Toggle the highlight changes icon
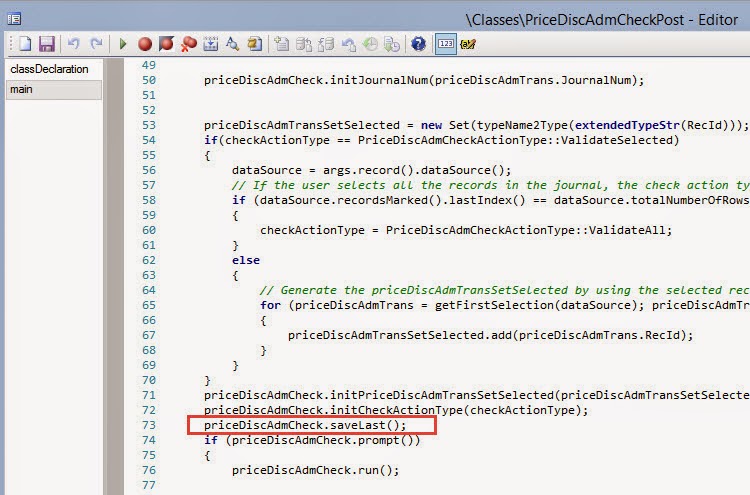Screen dimensions: 750x495 pyautogui.click(x=468, y=44)
